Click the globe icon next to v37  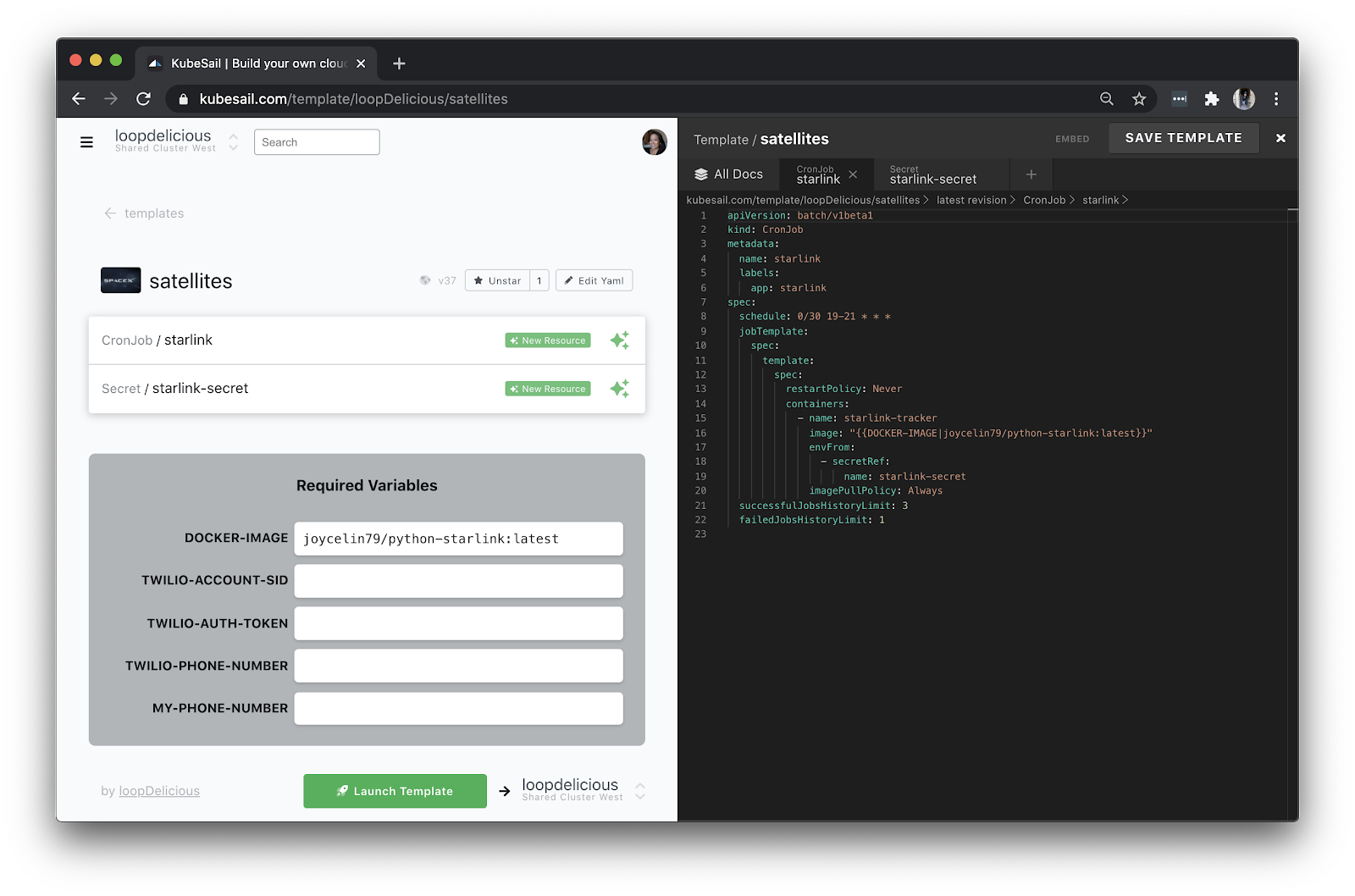pos(425,280)
